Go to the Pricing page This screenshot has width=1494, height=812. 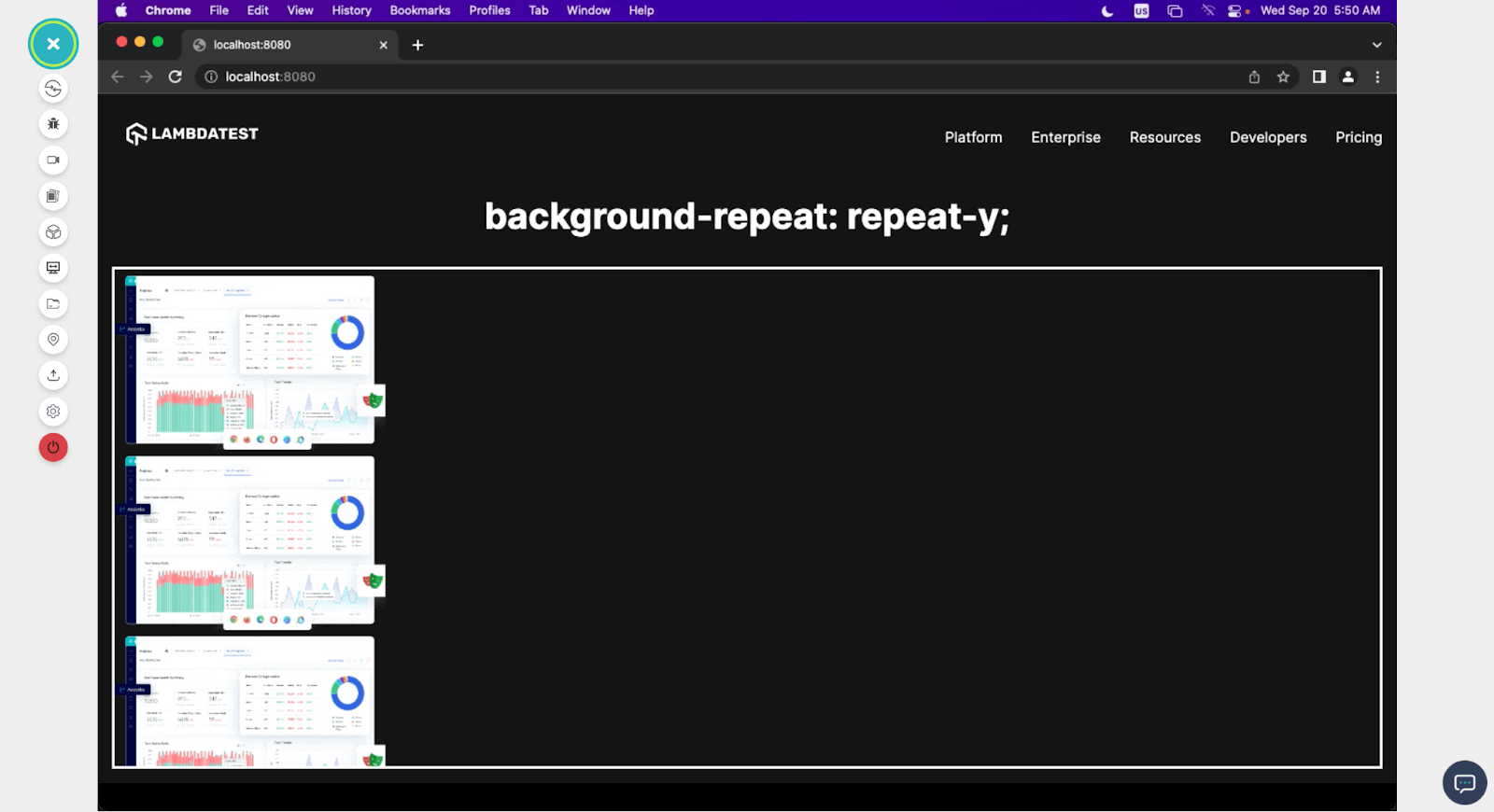[1359, 137]
